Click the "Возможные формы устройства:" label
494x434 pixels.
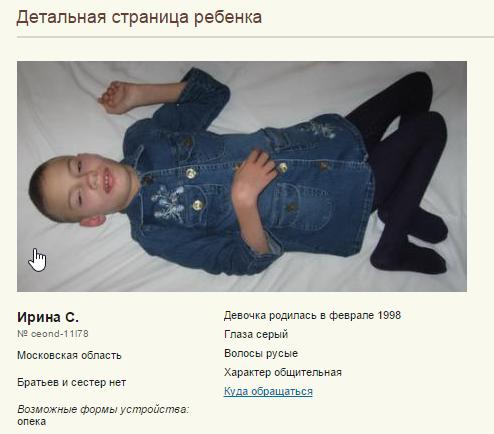[103, 409]
